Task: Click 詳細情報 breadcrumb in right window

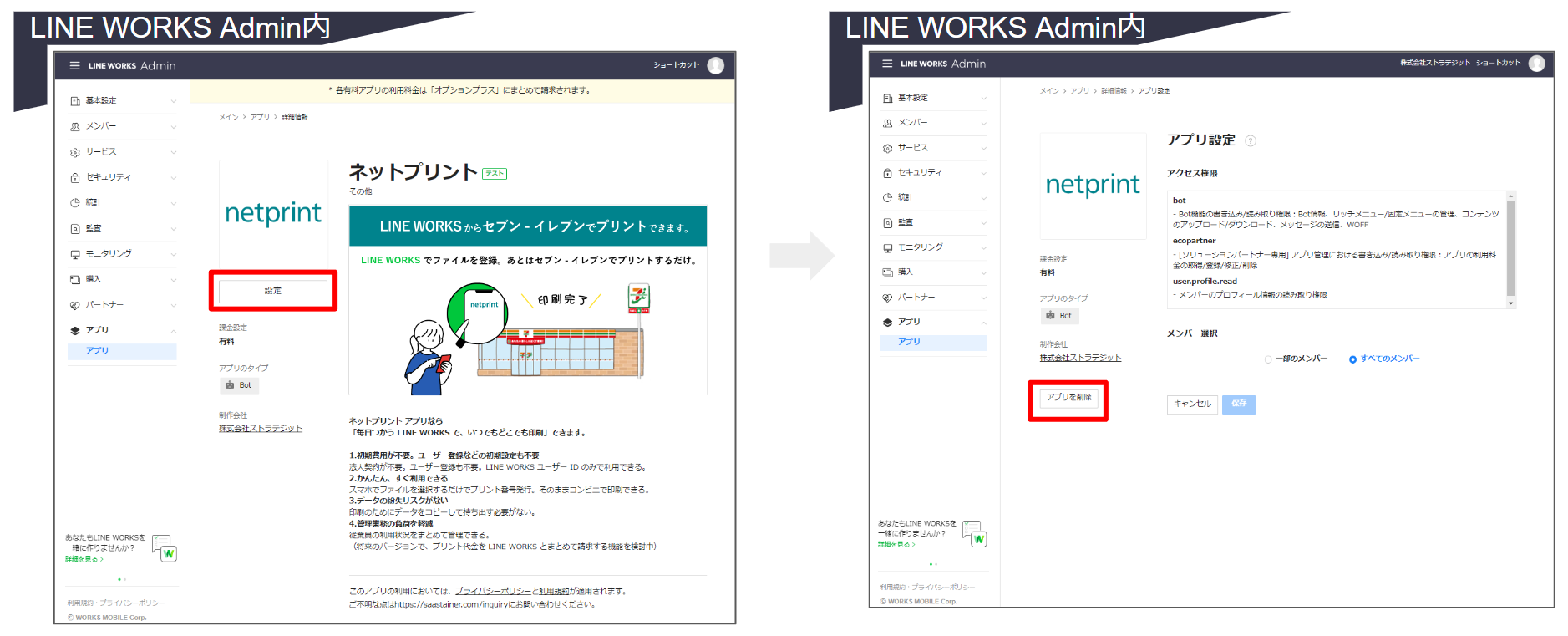Action: coord(1113,90)
